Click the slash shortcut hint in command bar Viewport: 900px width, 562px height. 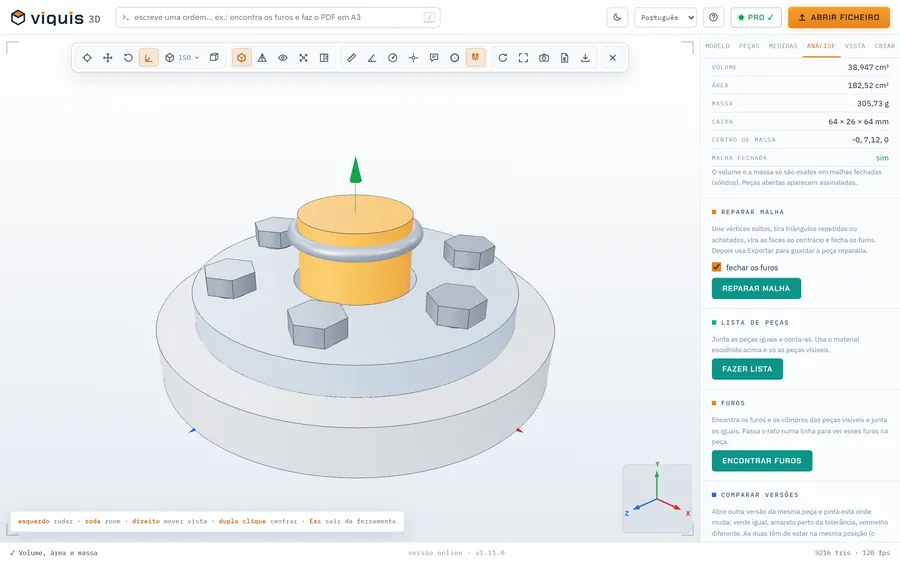pyautogui.click(x=429, y=17)
